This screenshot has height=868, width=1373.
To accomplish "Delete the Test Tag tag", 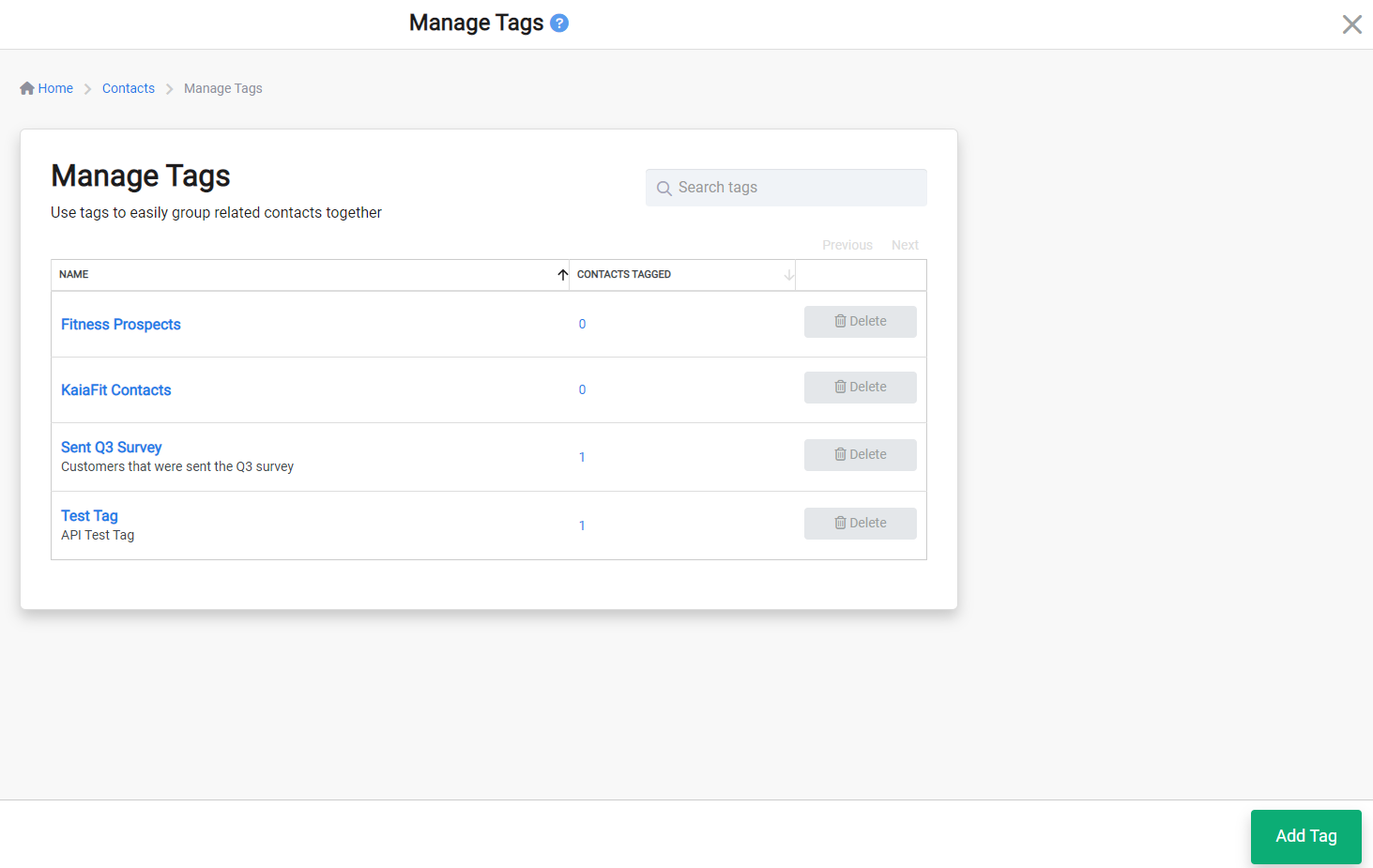I will [x=861, y=524].
